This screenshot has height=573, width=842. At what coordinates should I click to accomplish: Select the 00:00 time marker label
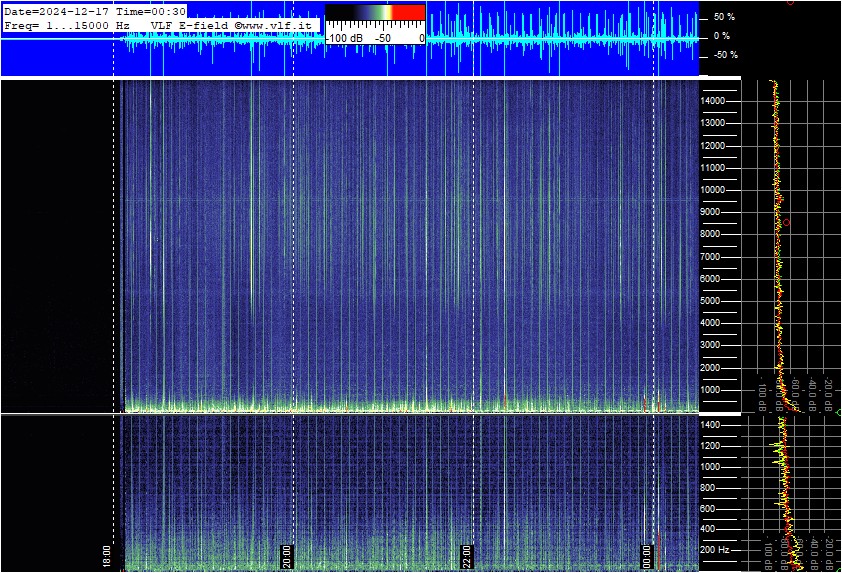647,556
